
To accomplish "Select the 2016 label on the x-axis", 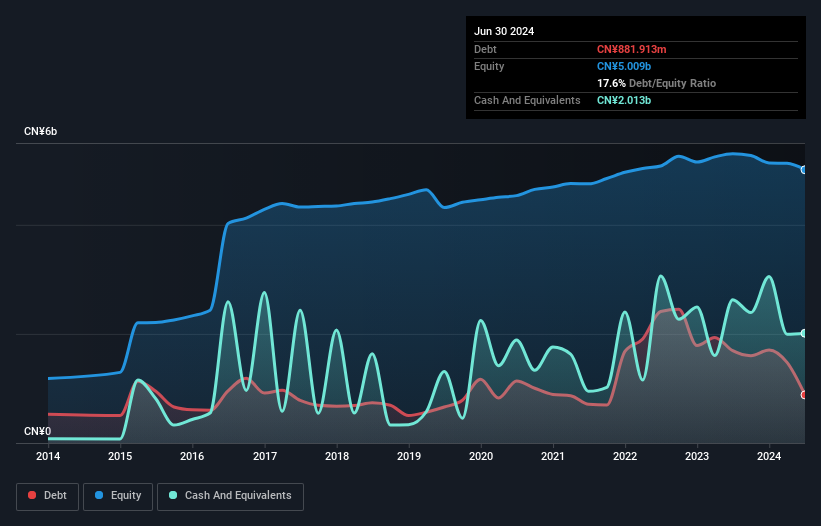I will click(192, 456).
